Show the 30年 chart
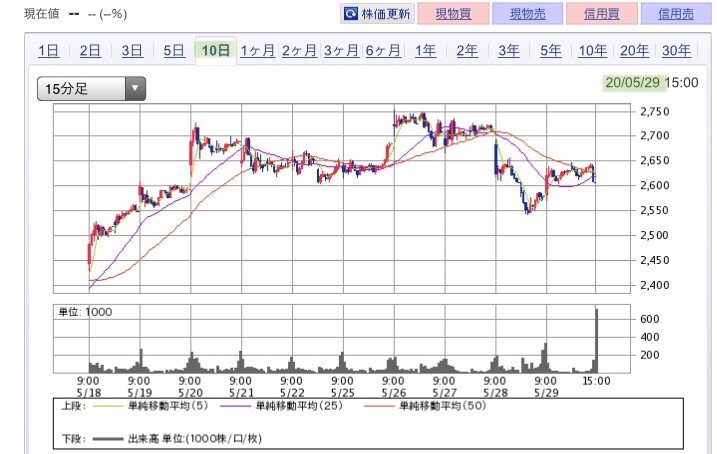 point(676,50)
